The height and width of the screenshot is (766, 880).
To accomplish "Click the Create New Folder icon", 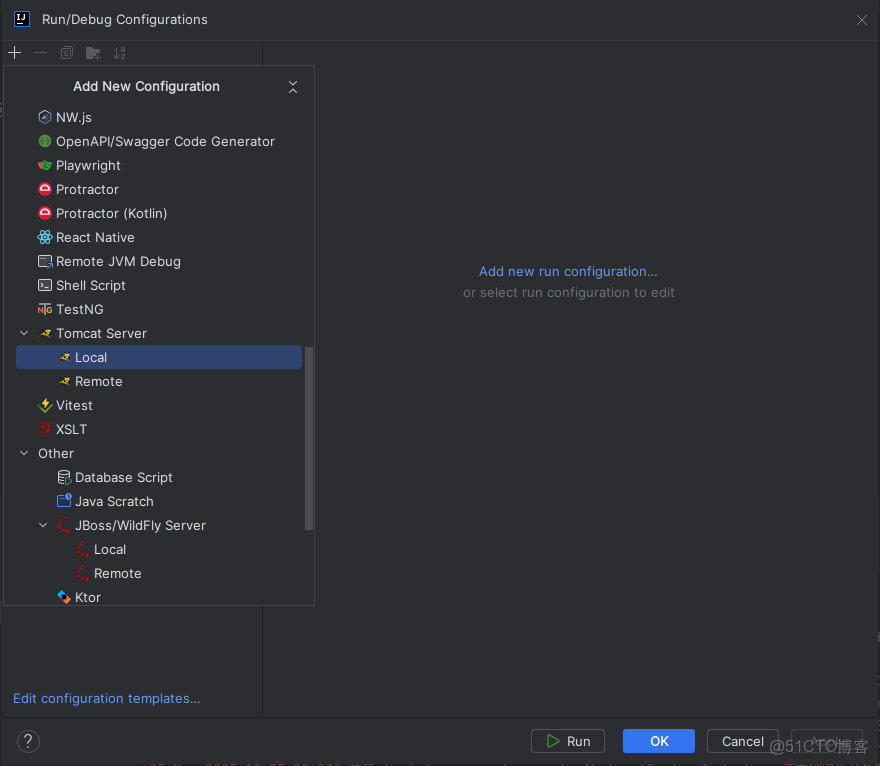I will point(93,53).
